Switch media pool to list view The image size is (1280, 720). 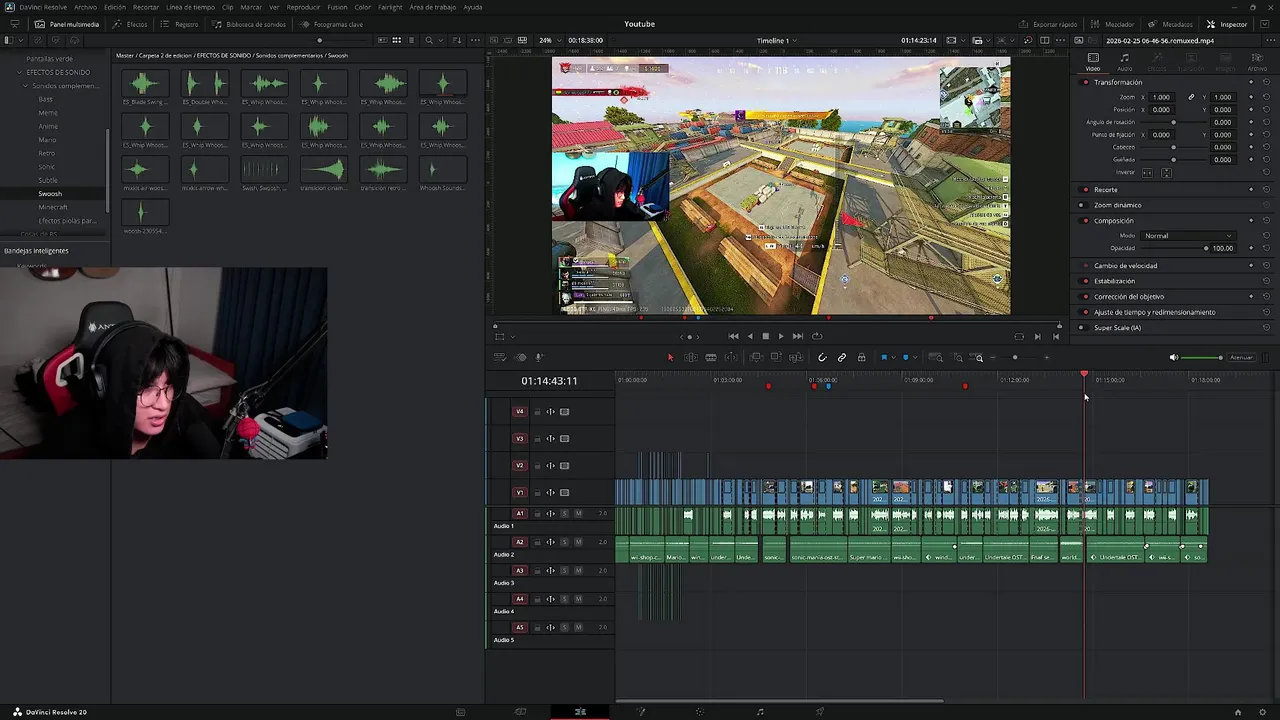click(411, 40)
